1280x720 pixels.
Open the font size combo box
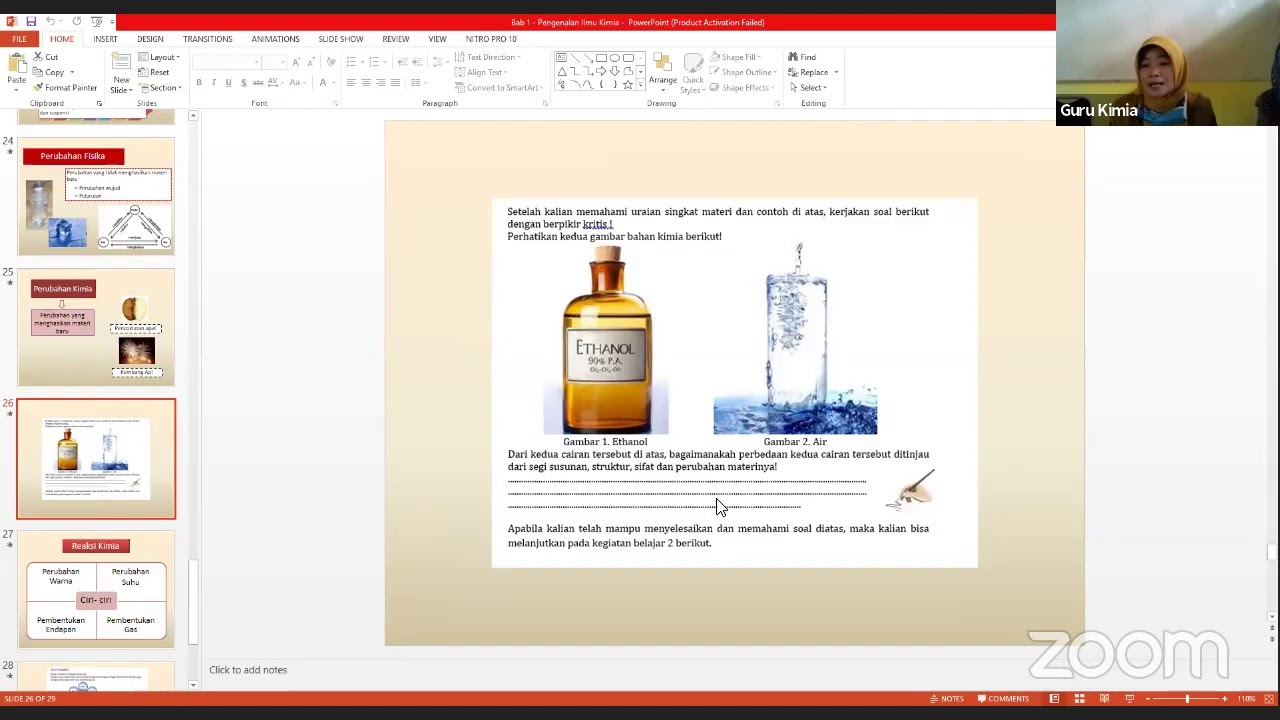click(x=273, y=62)
